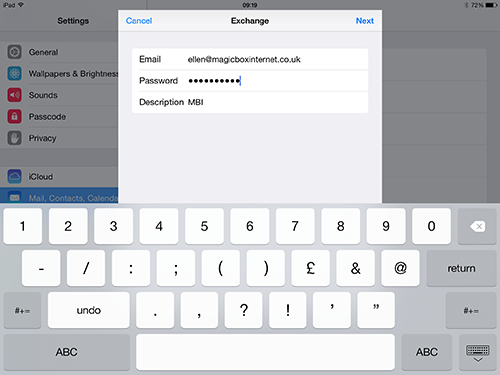
Task: Cancel the Exchange account setup
Action: click(139, 21)
